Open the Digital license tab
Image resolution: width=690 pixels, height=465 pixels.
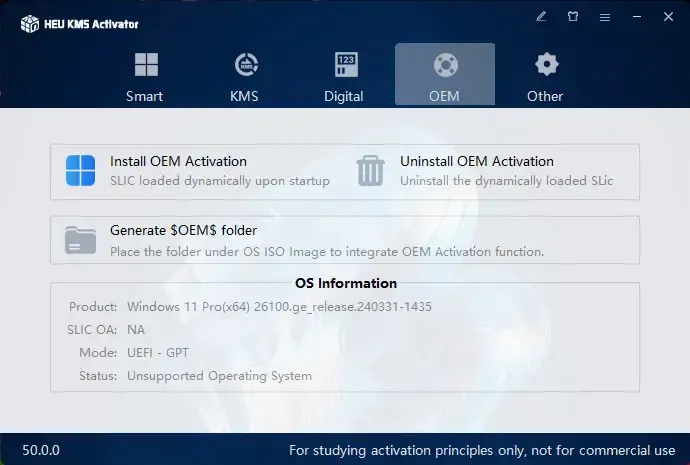pos(345,75)
